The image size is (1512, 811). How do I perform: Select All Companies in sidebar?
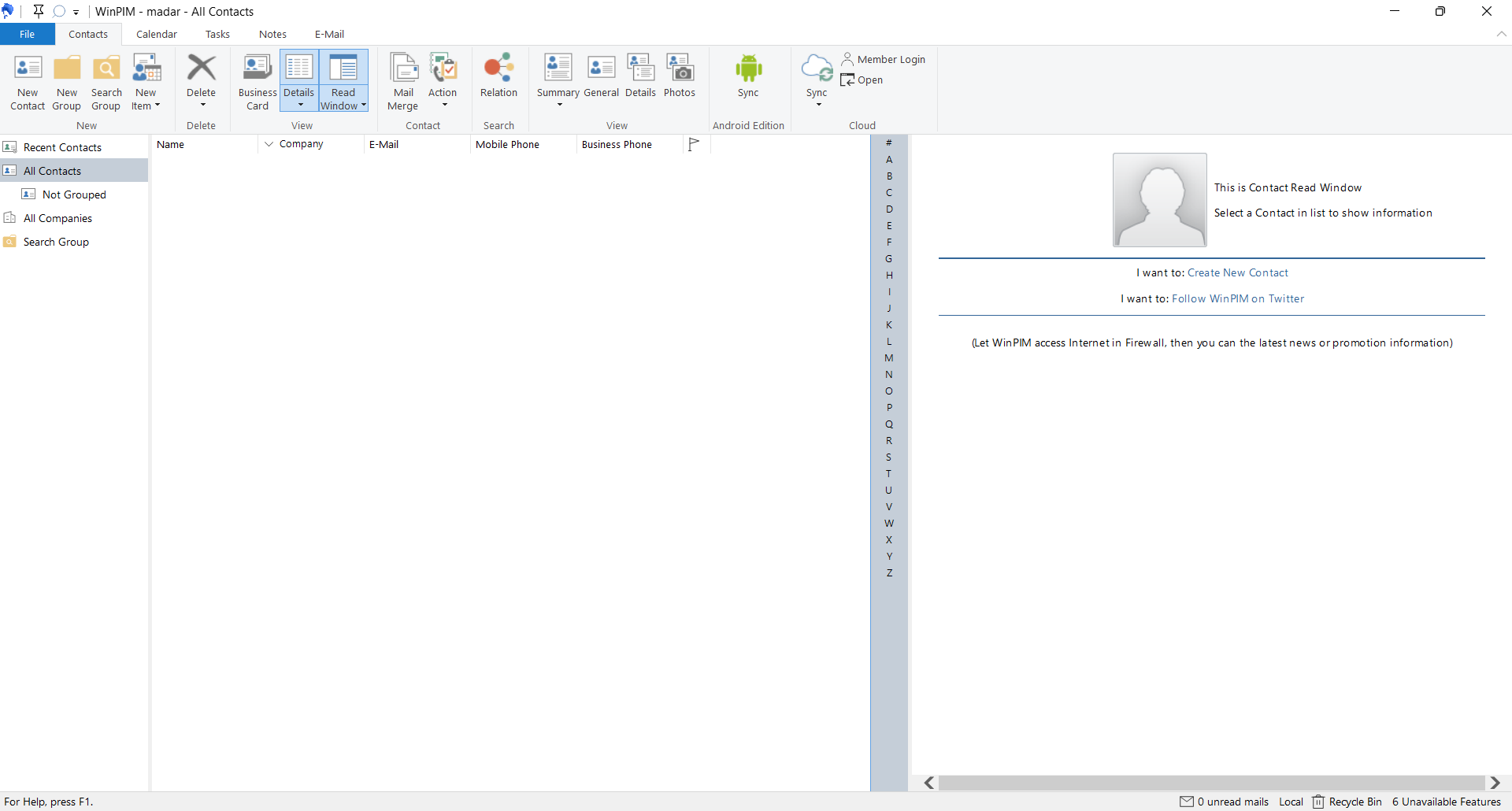(x=74, y=218)
